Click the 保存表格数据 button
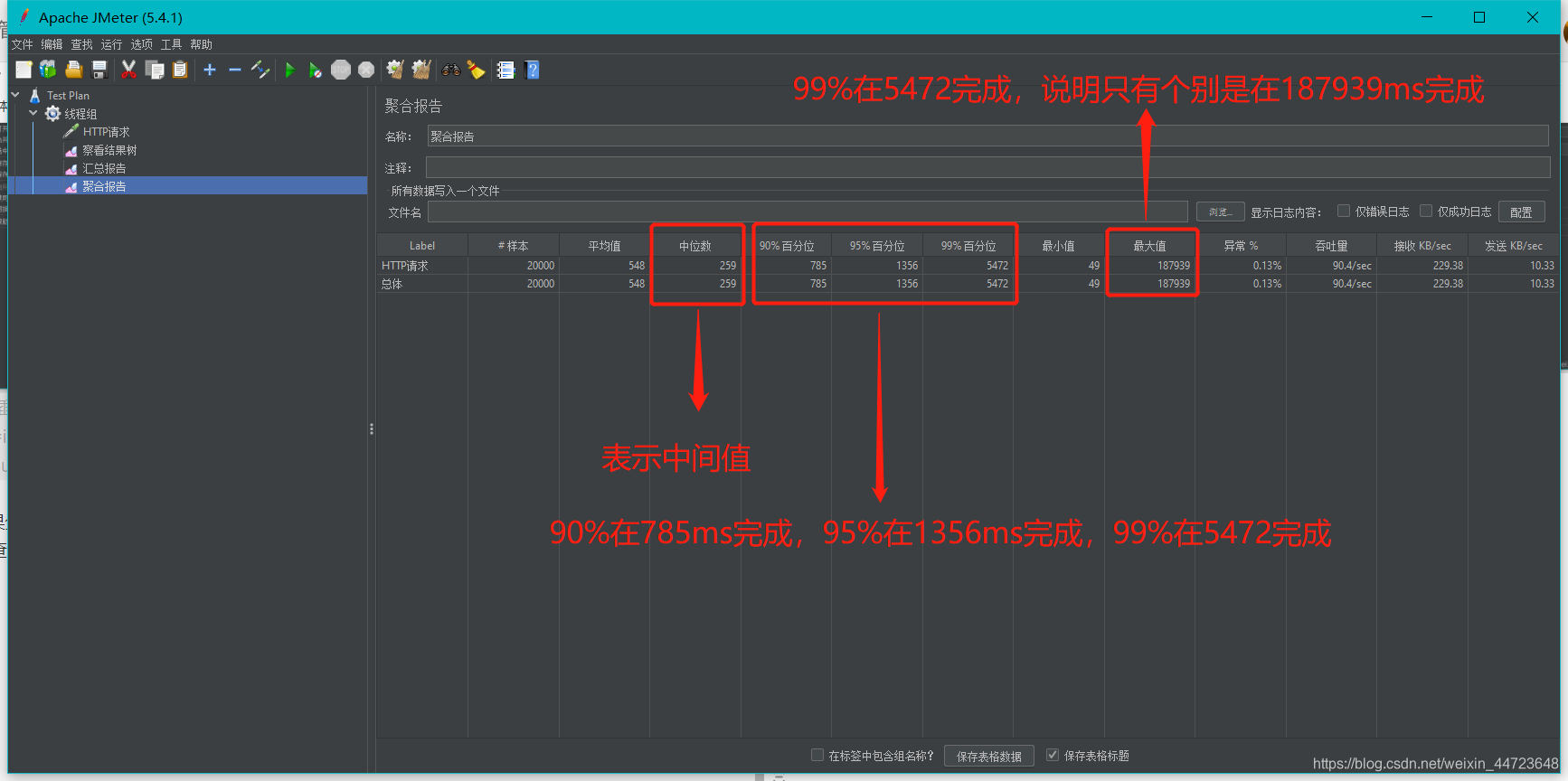1568x781 pixels. [x=989, y=756]
